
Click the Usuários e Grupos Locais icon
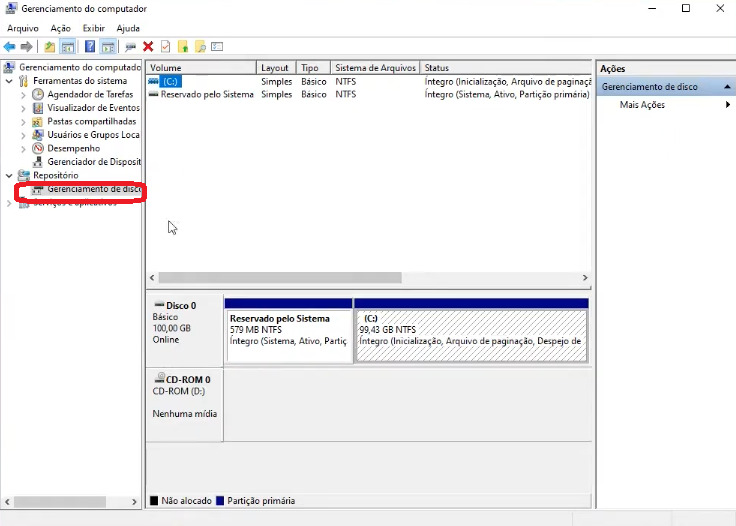point(38,135)
